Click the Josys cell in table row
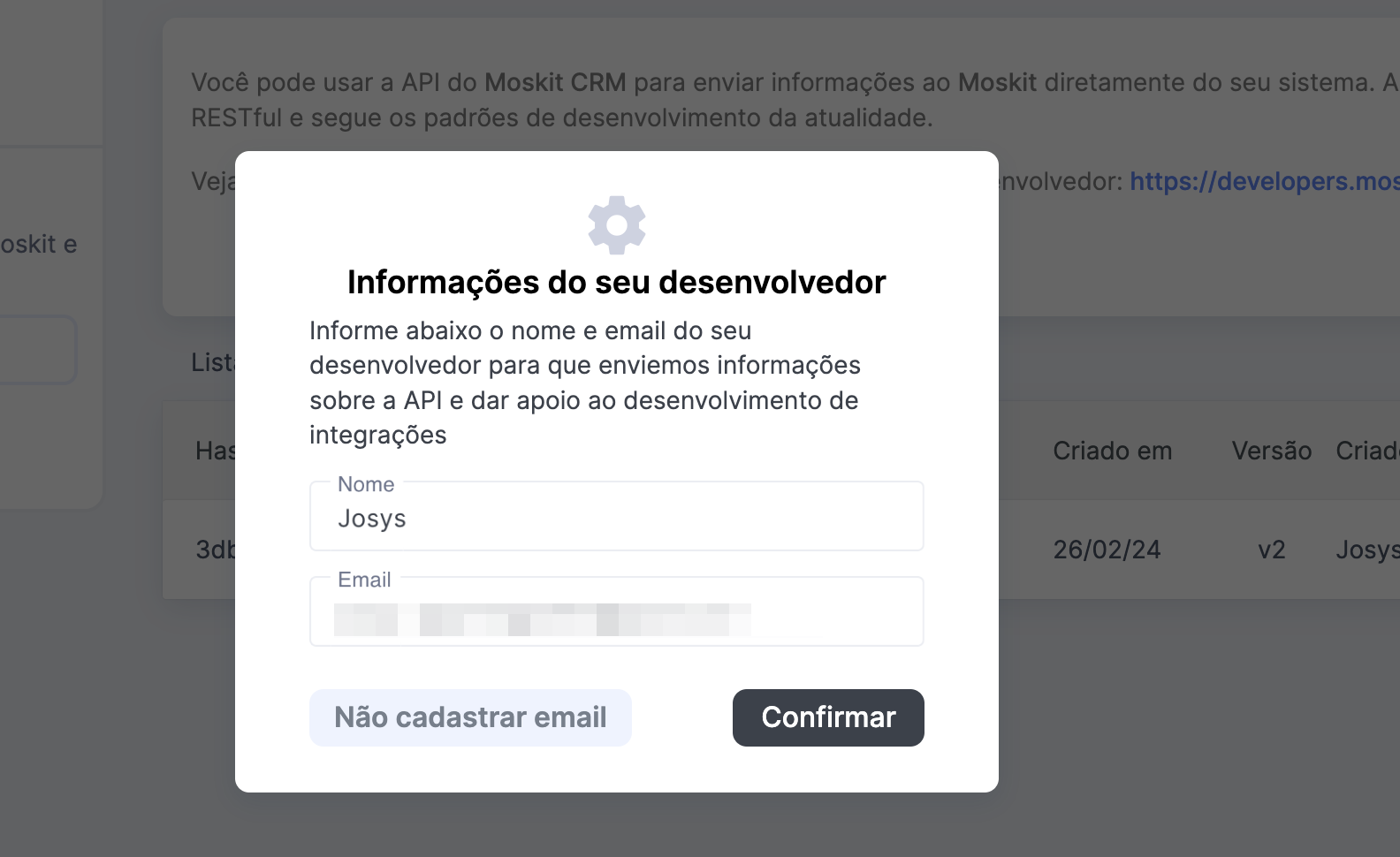This screenshot has height=857, width=1400. 1366,550
